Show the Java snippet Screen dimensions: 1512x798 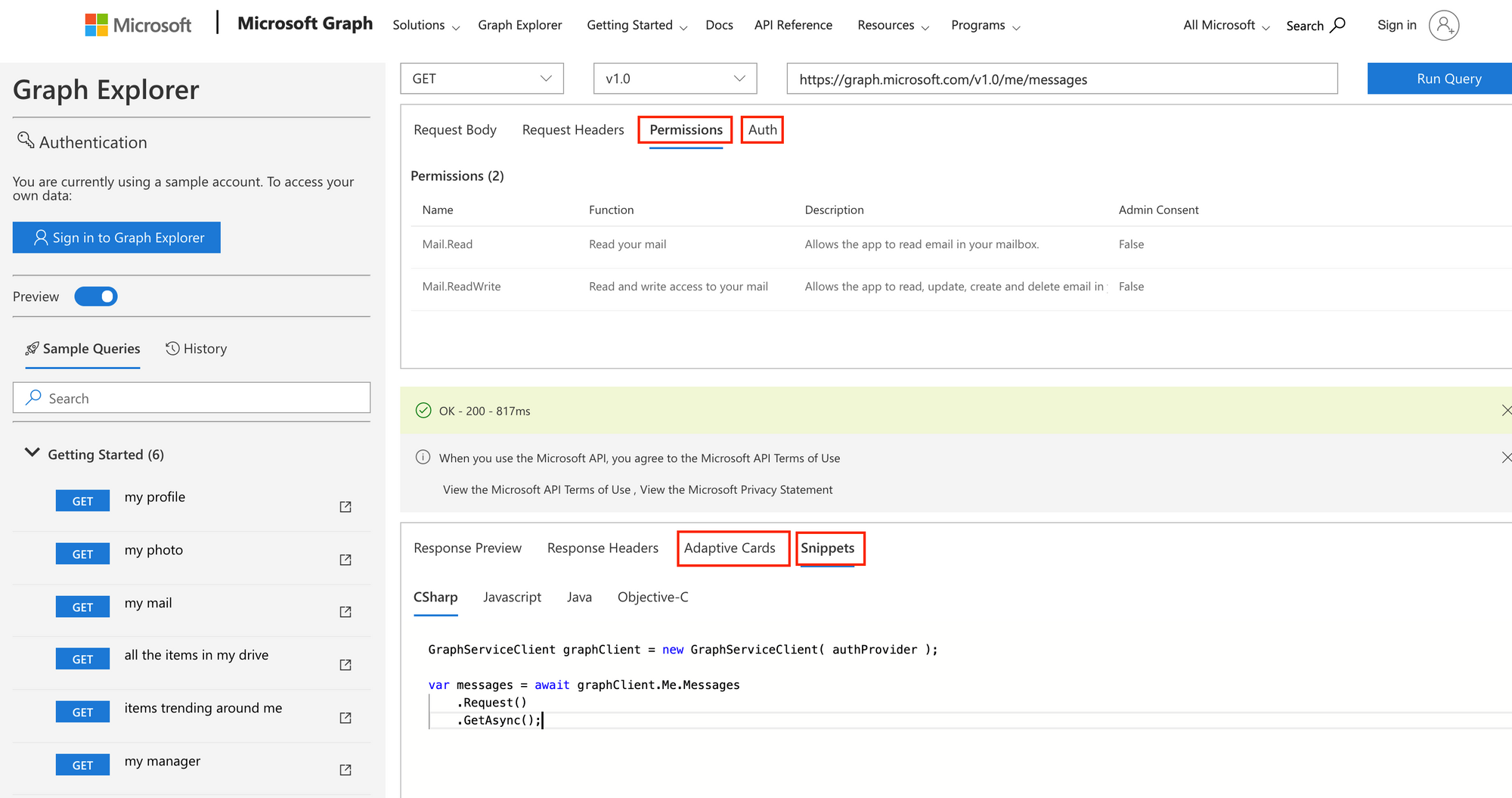(579, 597)
